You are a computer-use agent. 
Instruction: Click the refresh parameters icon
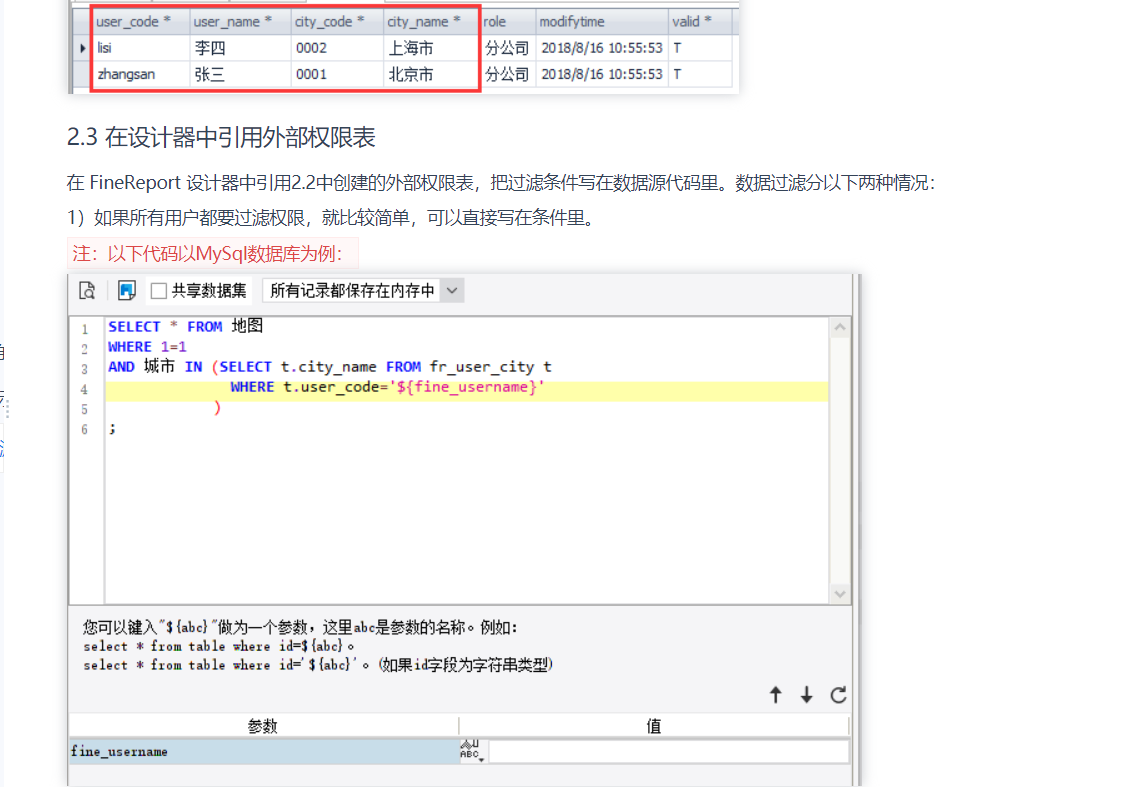[838, 695]
